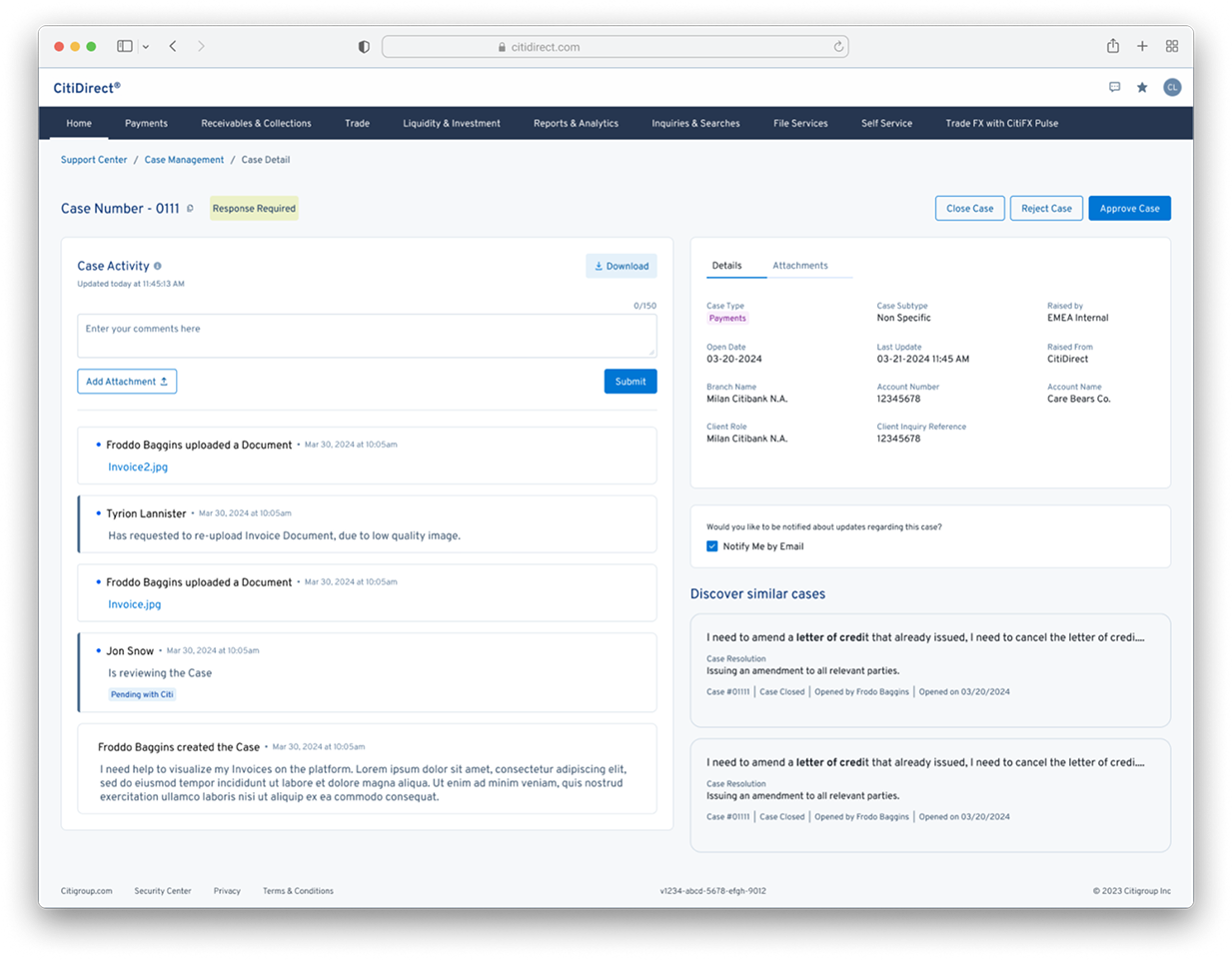Open Liquidity & Investment menu
Image resolution: width=1232 pixels, height=960 pixels.
coord(452,123)
